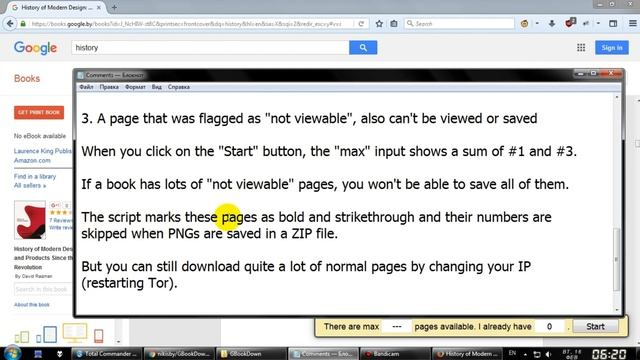Click the already have pages input
Viewport: 640px width, 360px height.
[549, 327]
